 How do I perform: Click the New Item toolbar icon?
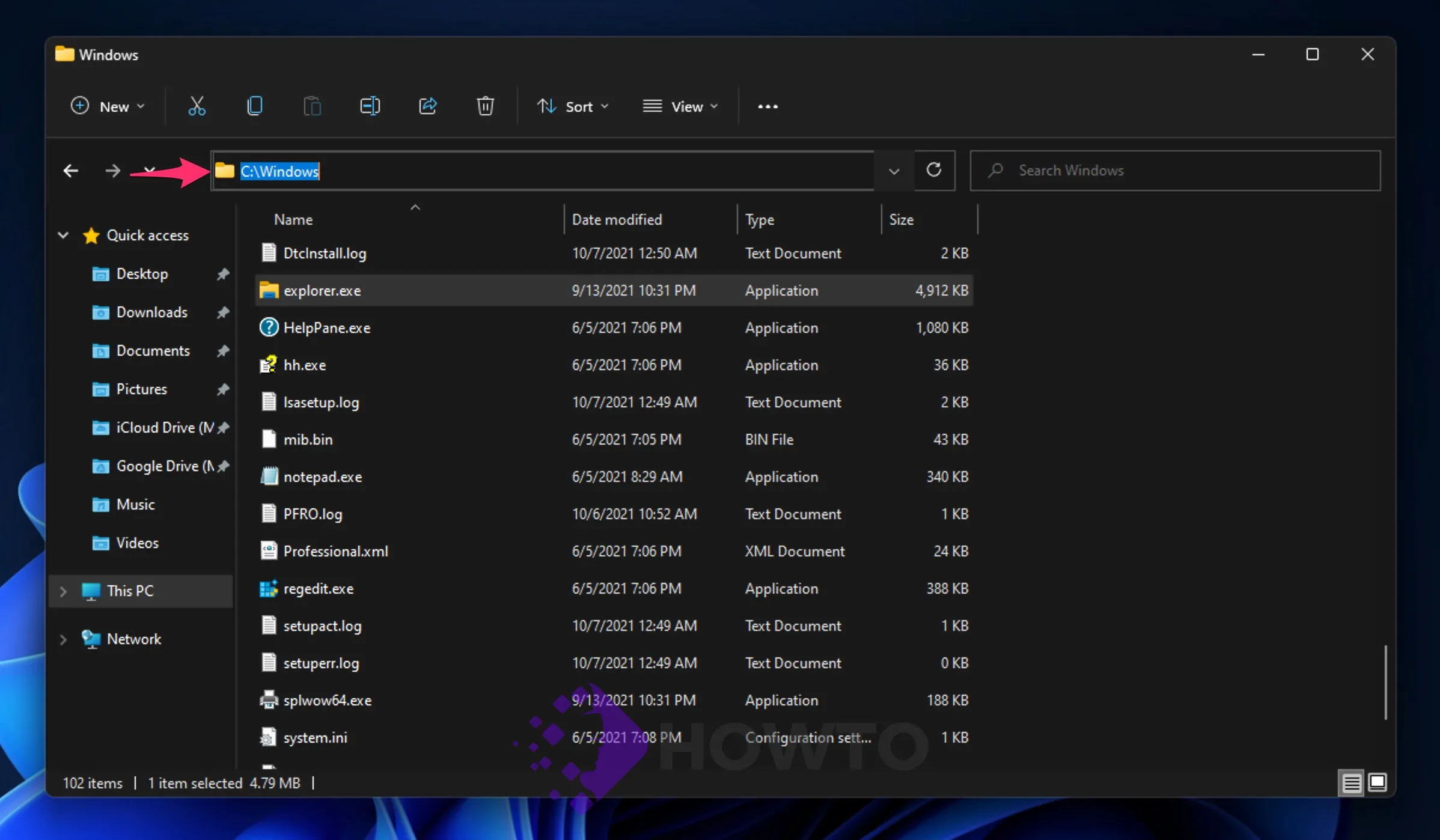click(108, 106)
